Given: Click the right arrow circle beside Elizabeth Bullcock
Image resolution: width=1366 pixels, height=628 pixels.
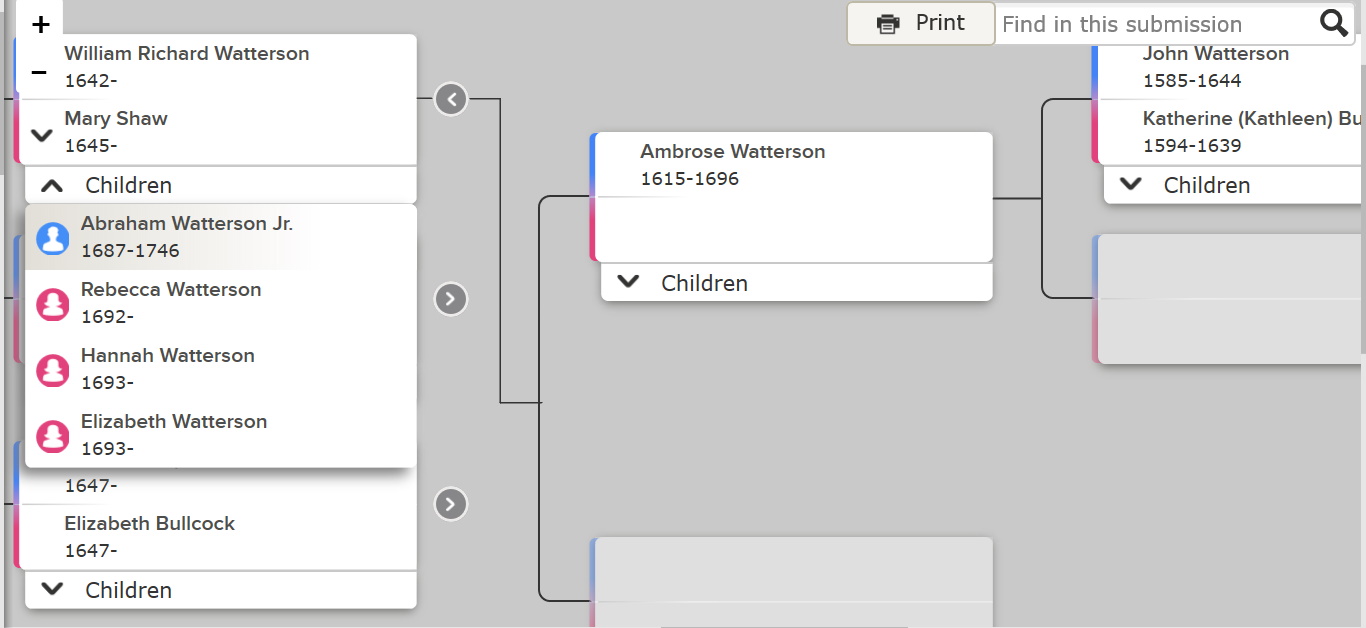Looking at the screenshot, I should 451,504.
